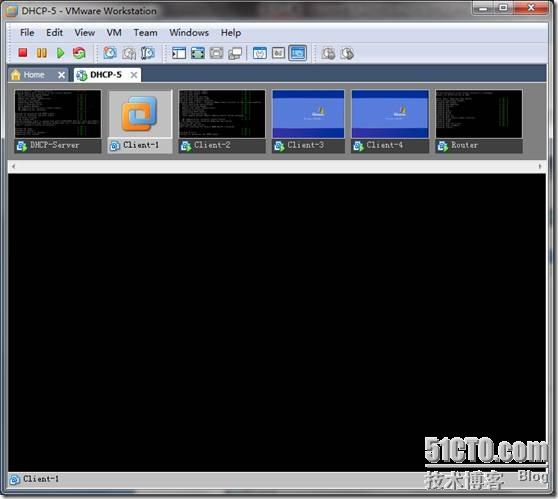The width and height of the screenshot is (558, 499).
Task: Close the Home tab
Action: [x=61, y=75]
